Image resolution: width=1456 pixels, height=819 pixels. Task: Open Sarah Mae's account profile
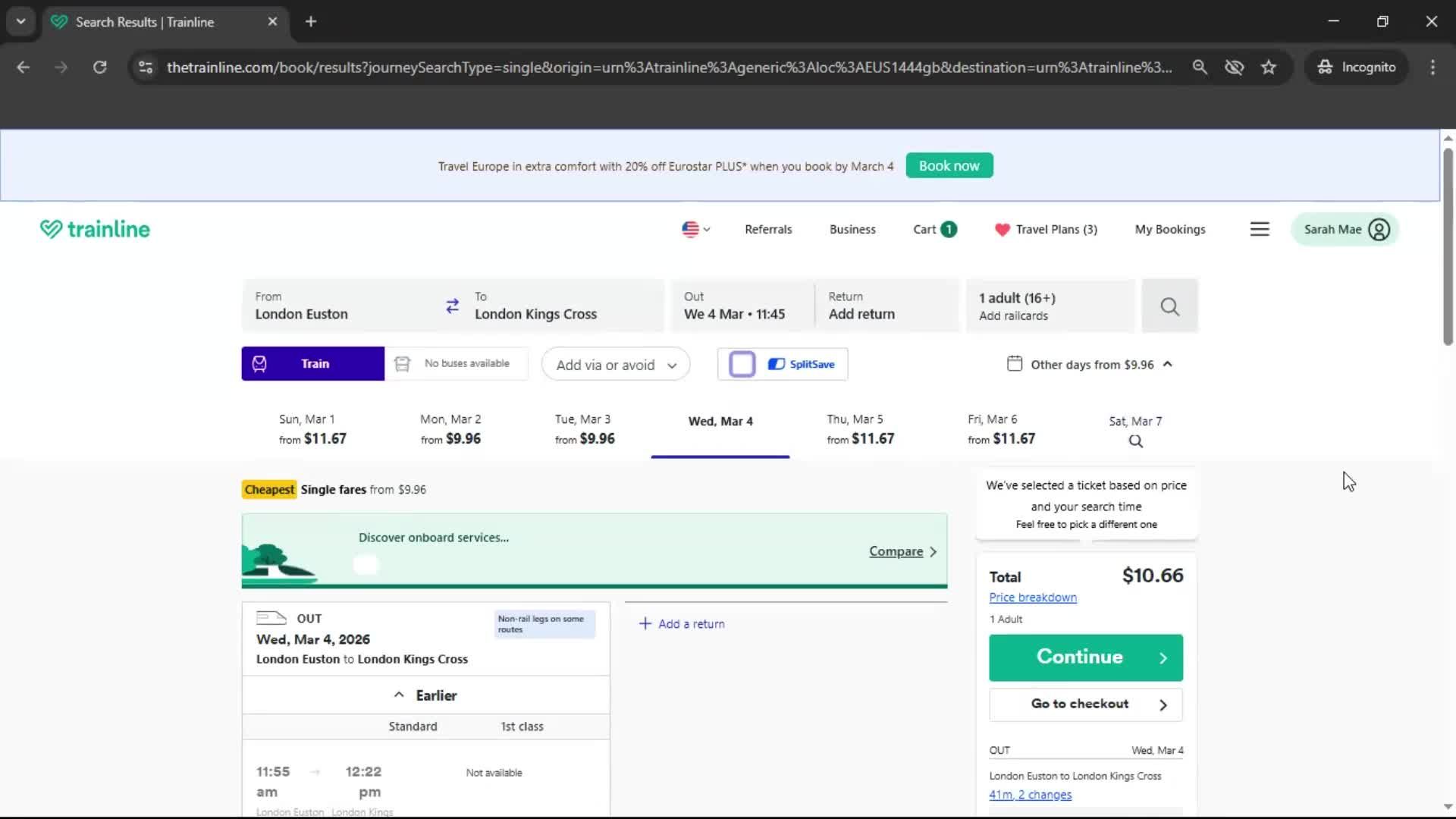[1344, 229]
